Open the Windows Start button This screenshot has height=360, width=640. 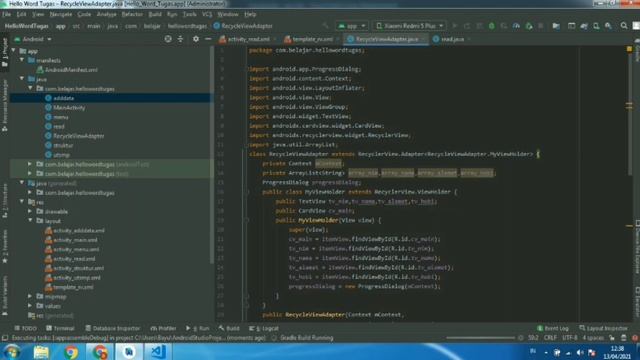click(x=11, y=352)
